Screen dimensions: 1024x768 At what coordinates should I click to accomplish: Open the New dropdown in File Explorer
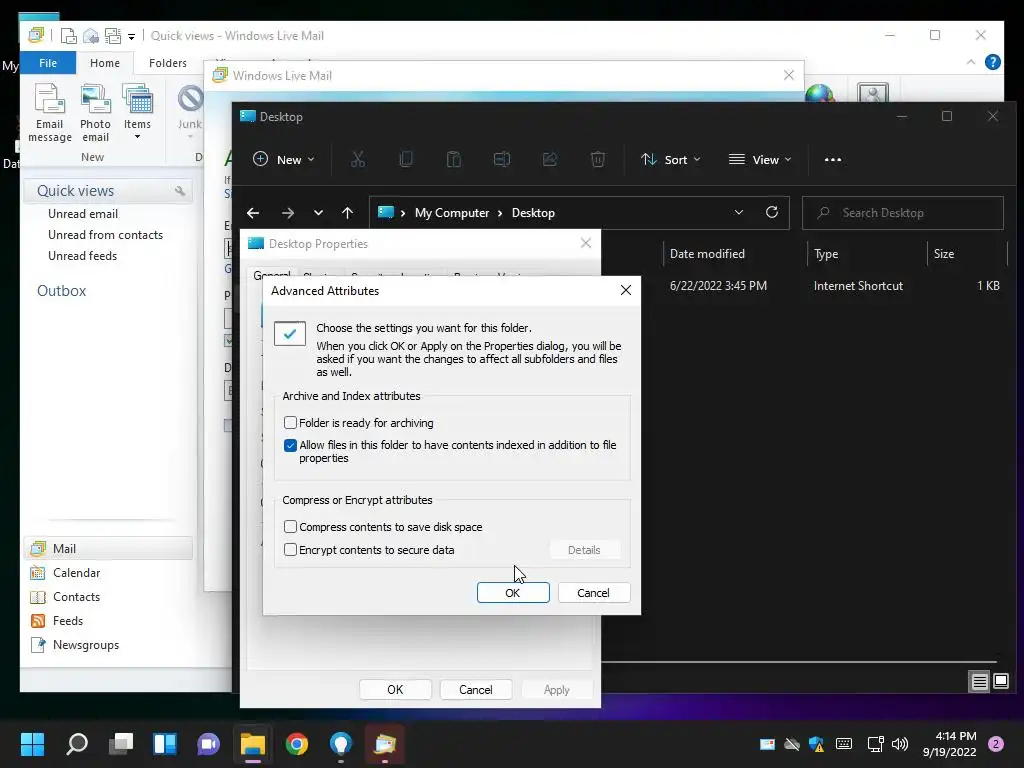[x=284, y=159]
